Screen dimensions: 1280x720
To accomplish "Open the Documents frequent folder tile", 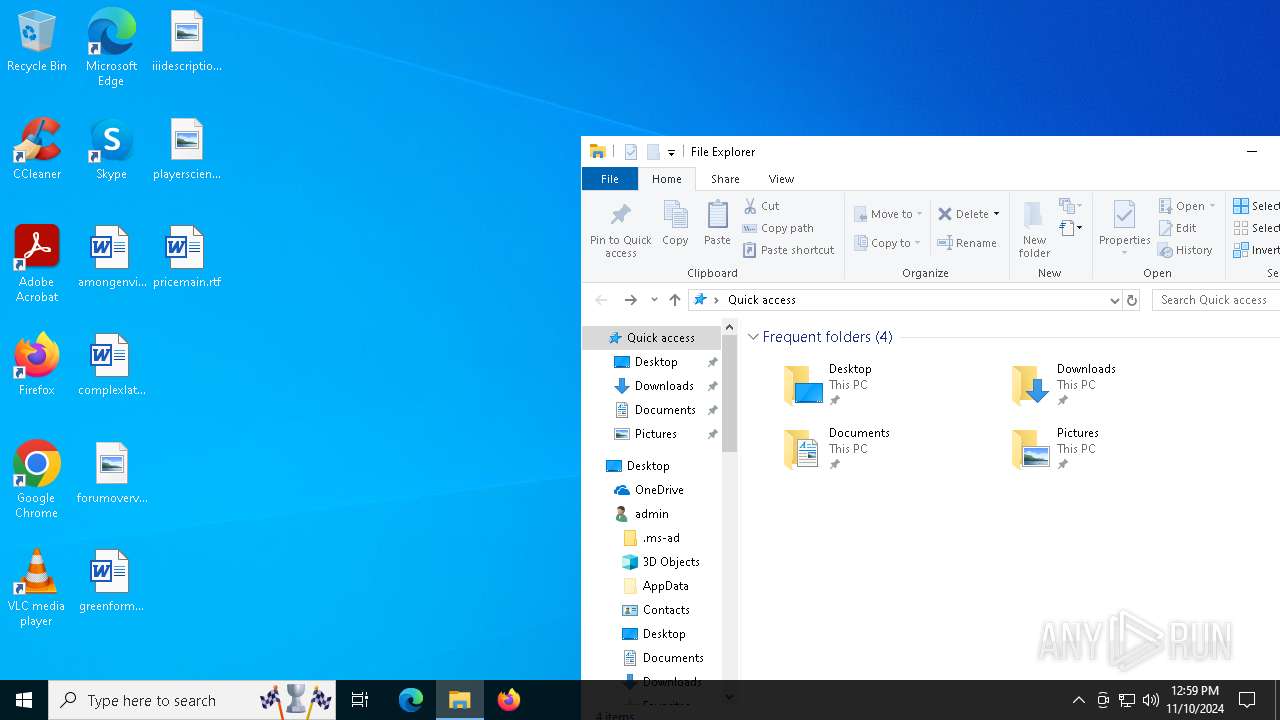I will [837, 449].
